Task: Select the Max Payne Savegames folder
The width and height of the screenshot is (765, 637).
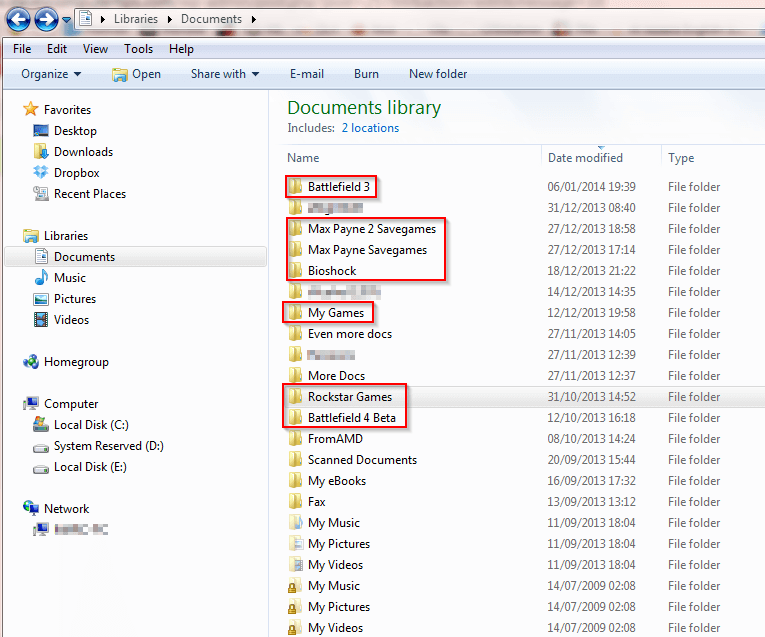Action: [x=367, y=250]
